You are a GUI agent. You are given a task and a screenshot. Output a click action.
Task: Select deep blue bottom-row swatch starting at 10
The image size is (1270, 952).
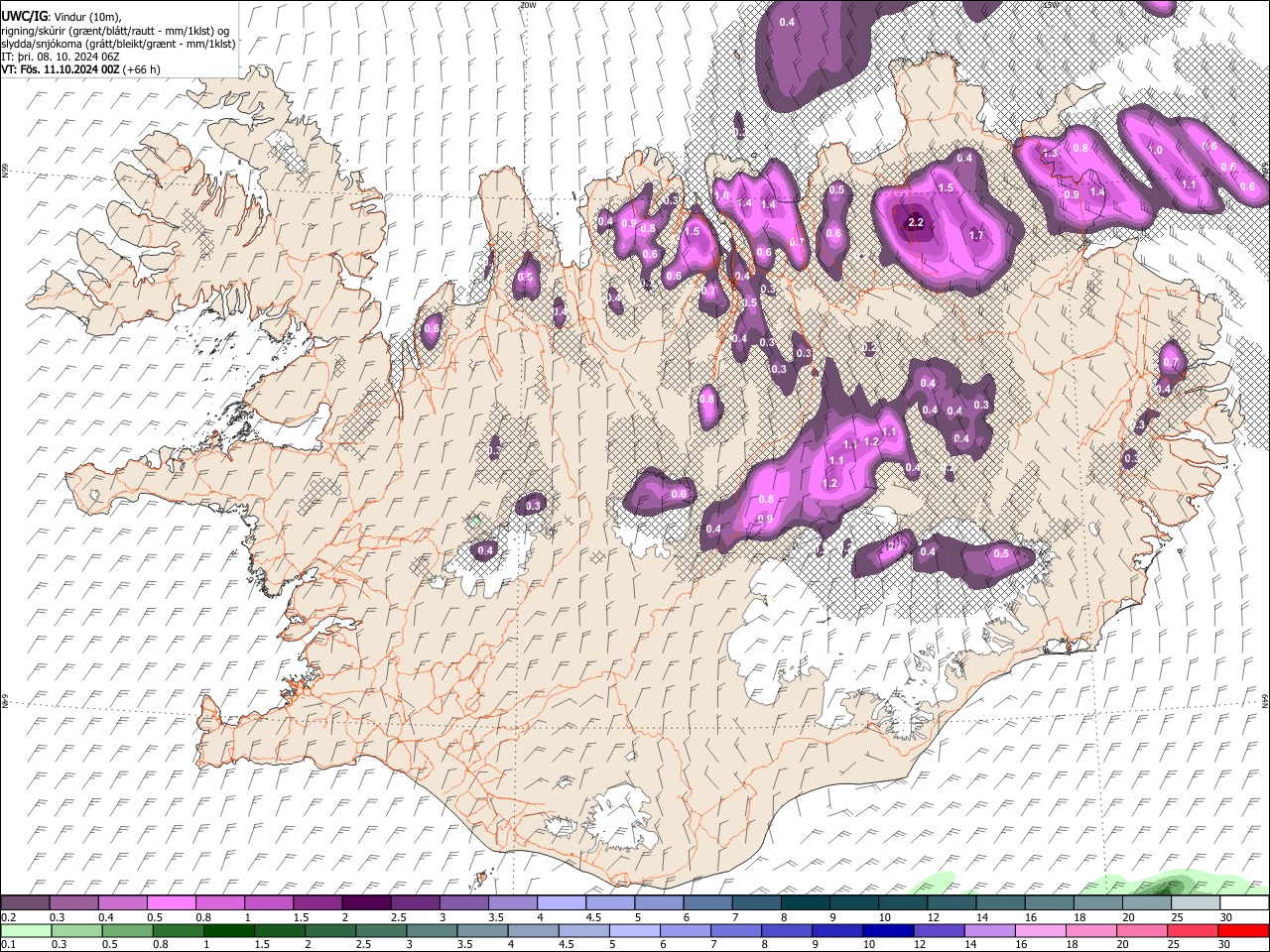[886, 930]
